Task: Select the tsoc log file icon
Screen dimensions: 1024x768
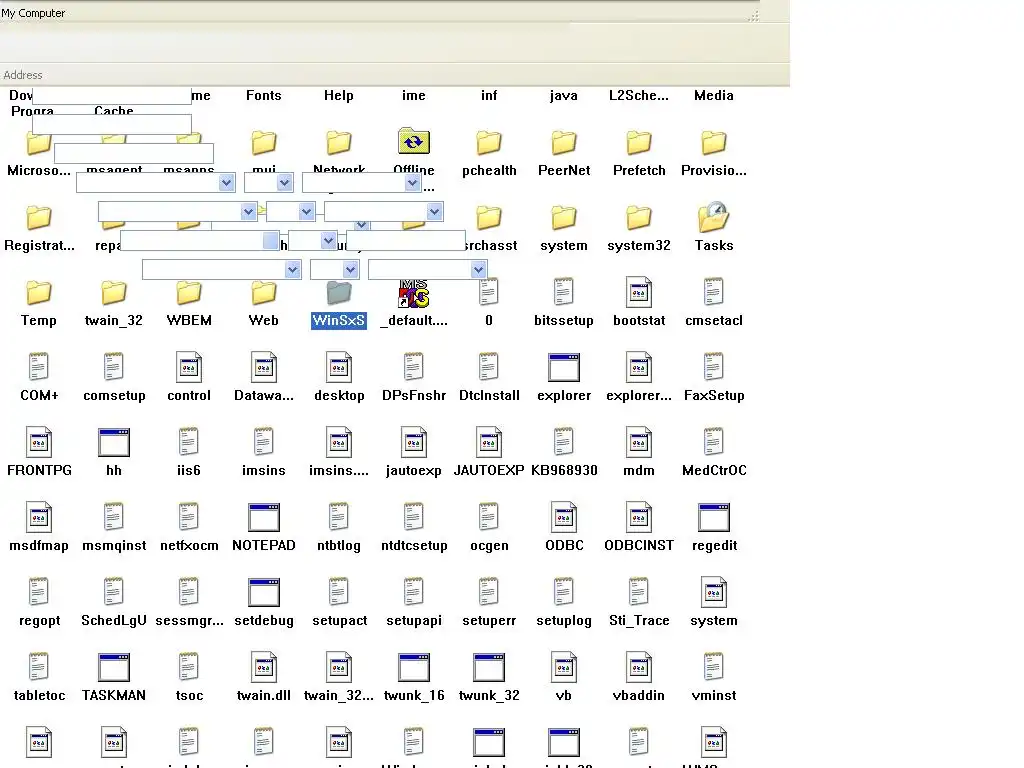Action: pos(189,667)
